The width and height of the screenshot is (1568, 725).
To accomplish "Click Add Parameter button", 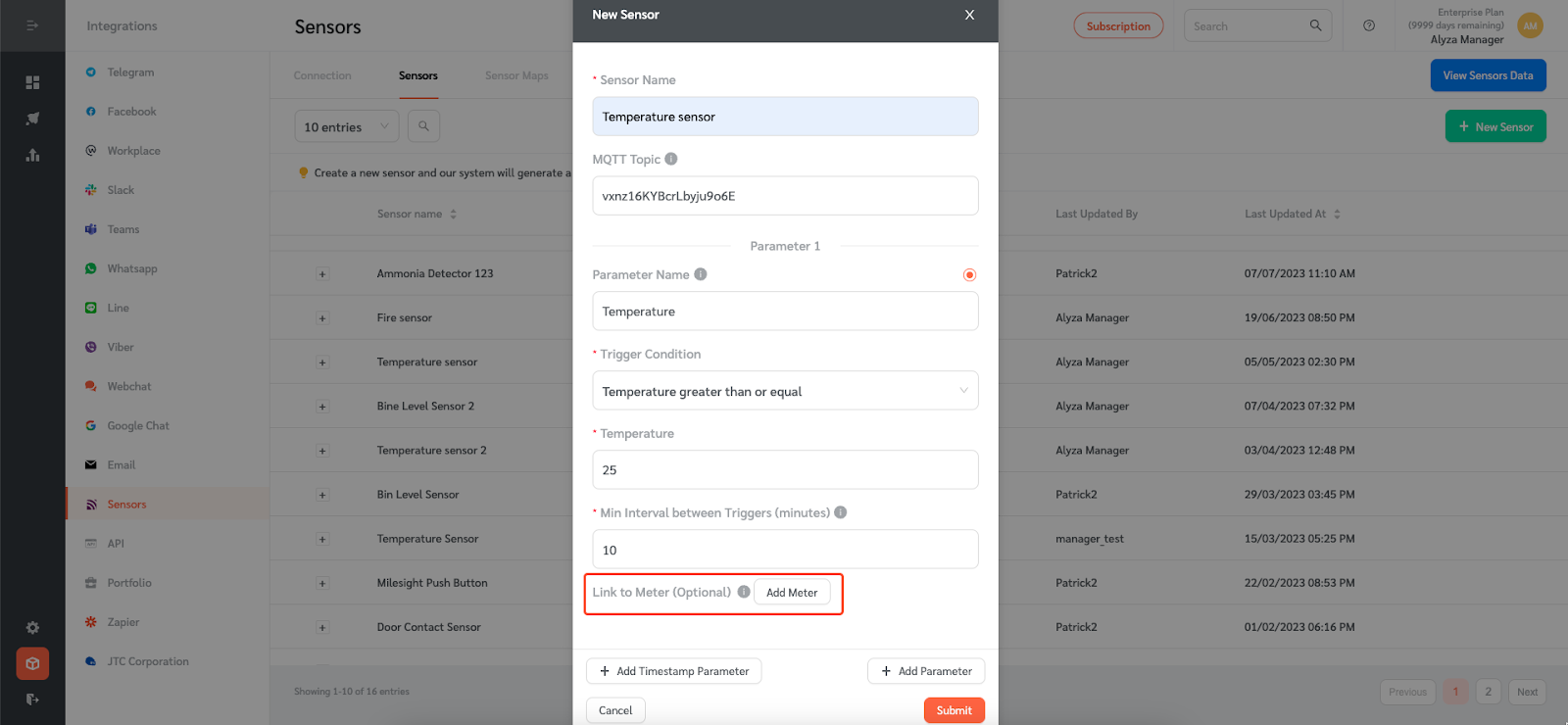I will point(926,671).
